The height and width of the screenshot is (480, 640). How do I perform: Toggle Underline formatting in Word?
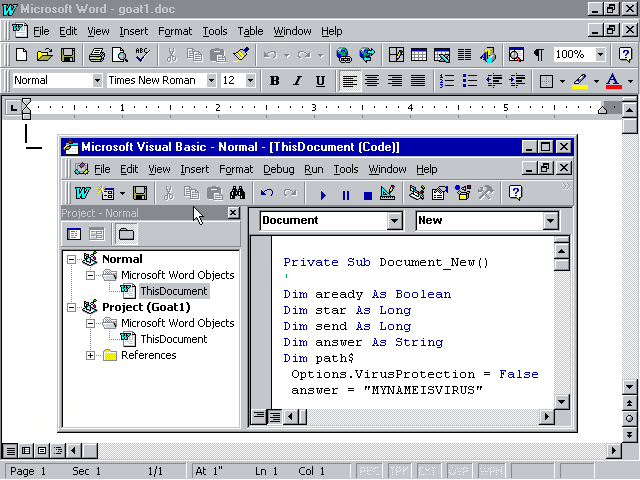[x=320, y=81]
